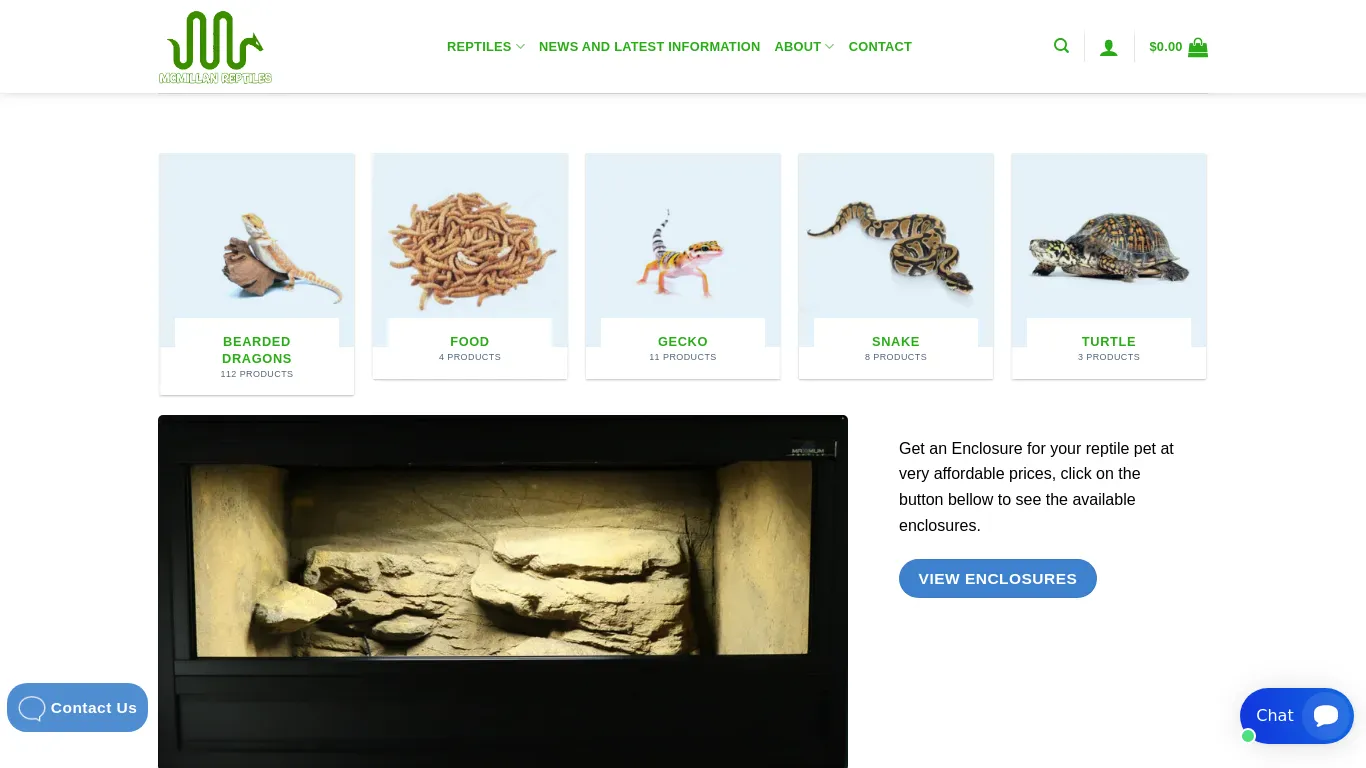
Task: Click the white chat bubble icon
Action: coord(1326,715)
